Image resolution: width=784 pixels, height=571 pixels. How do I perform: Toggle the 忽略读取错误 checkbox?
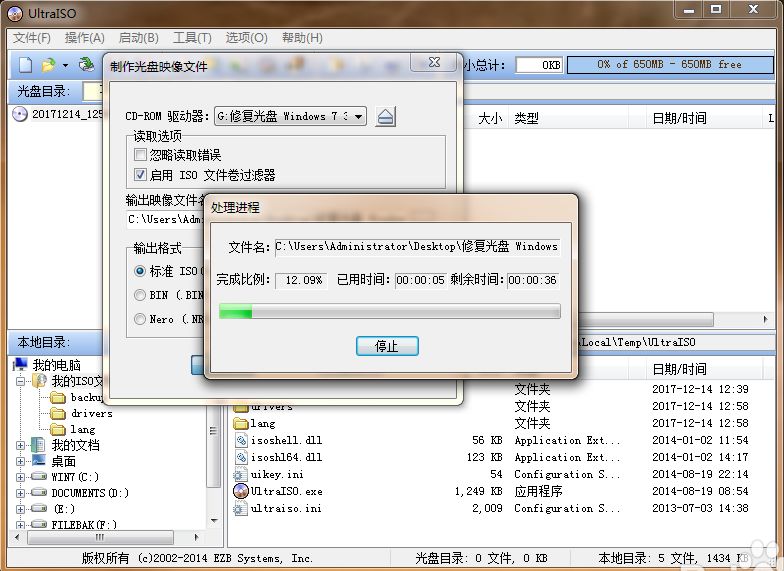point(140,155)
